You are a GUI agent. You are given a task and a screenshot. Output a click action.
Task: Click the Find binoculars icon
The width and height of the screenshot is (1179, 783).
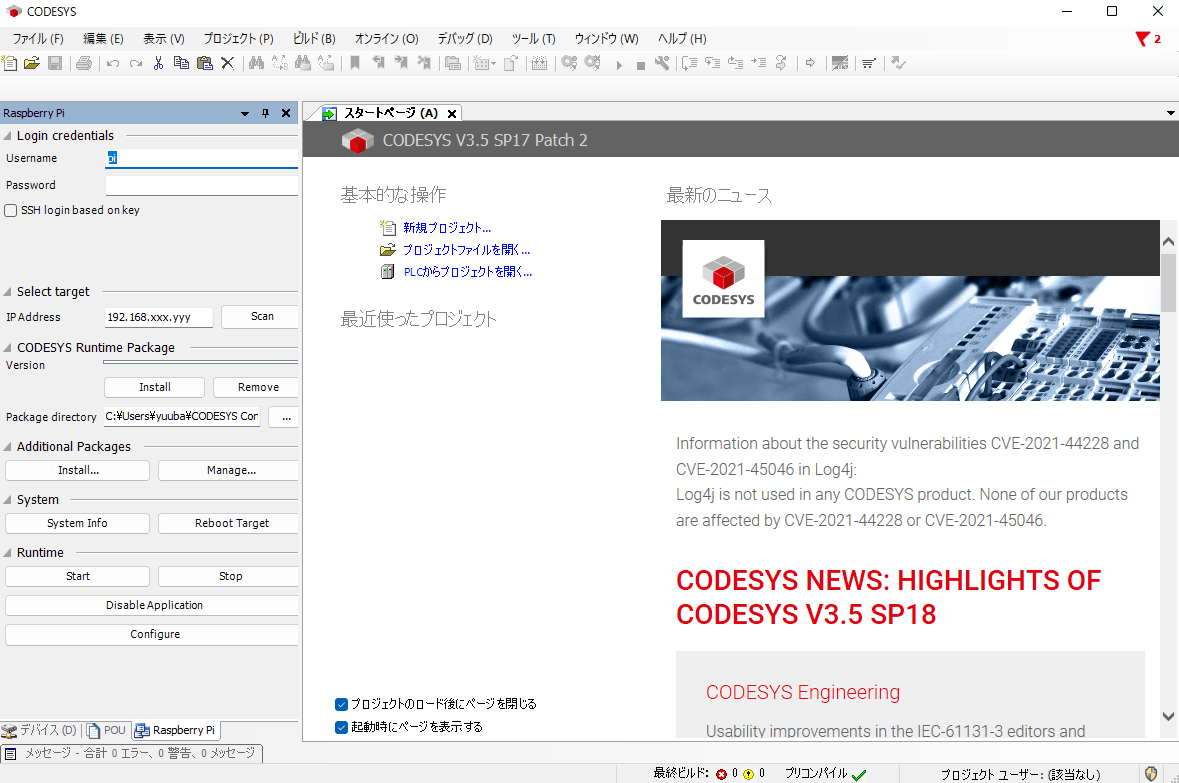tap(256, 63)
